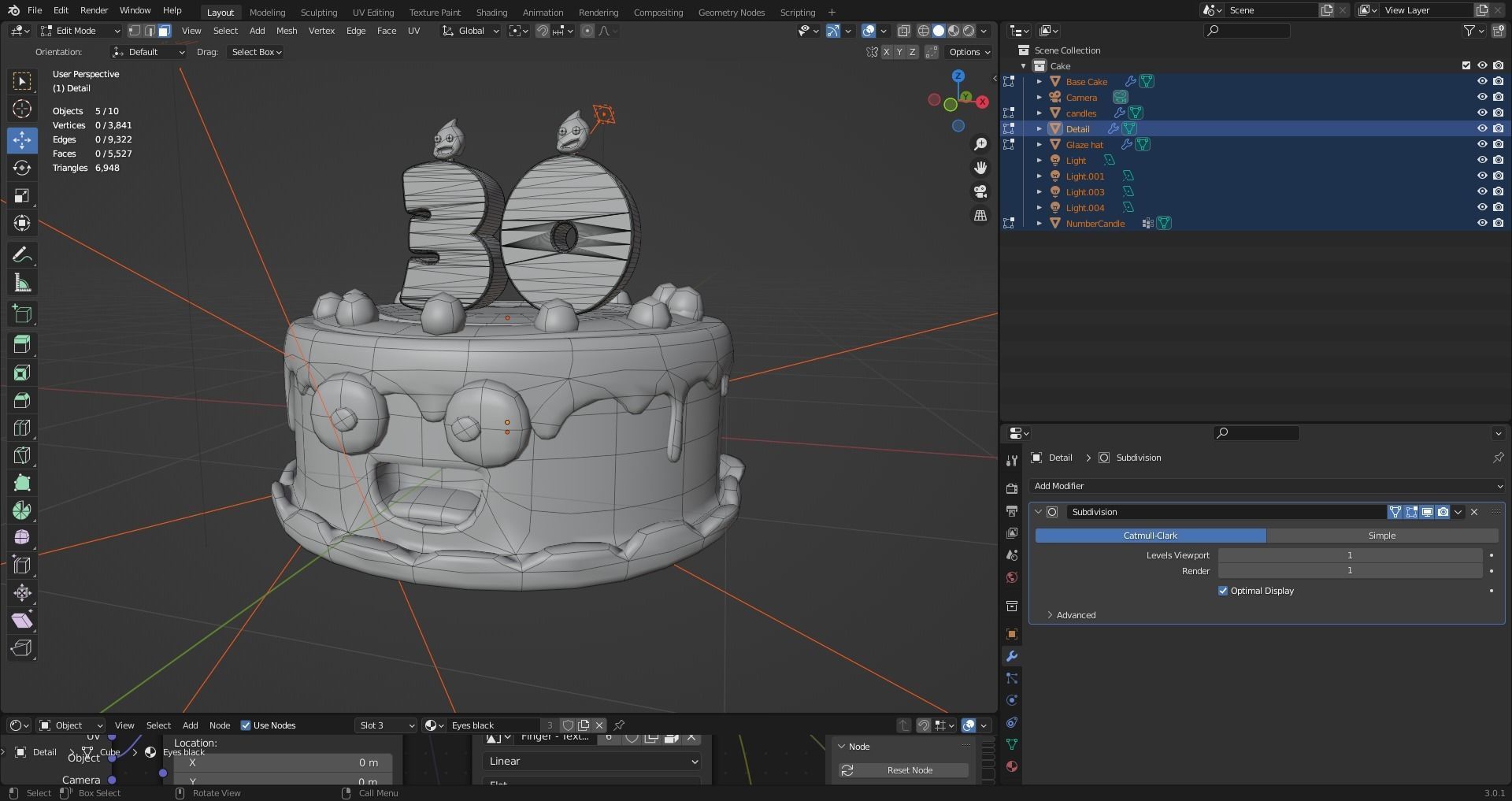Toggle visibility of Glaze hat

point(1481,144)
